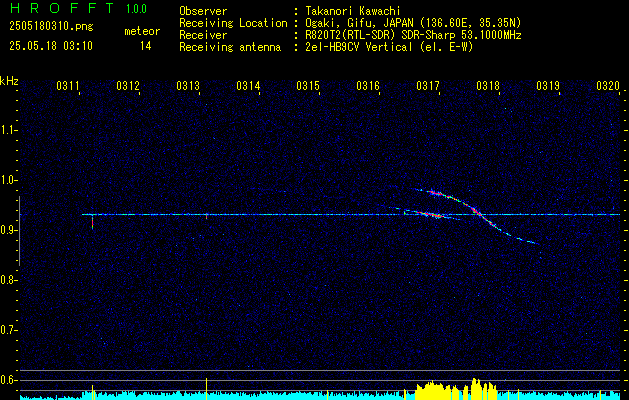Click the HROFFT 1.0.0 title text

[x=79, y=8]
